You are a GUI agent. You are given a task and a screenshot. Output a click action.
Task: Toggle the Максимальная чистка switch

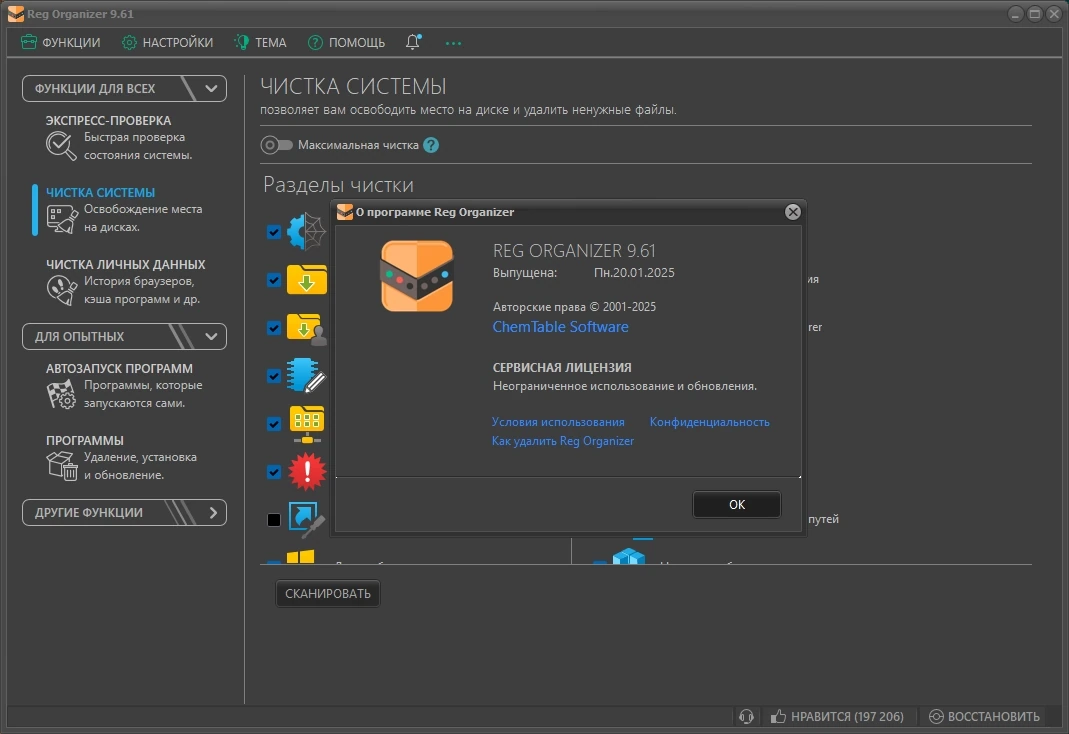pyautogui.click(x=277, y=145)
